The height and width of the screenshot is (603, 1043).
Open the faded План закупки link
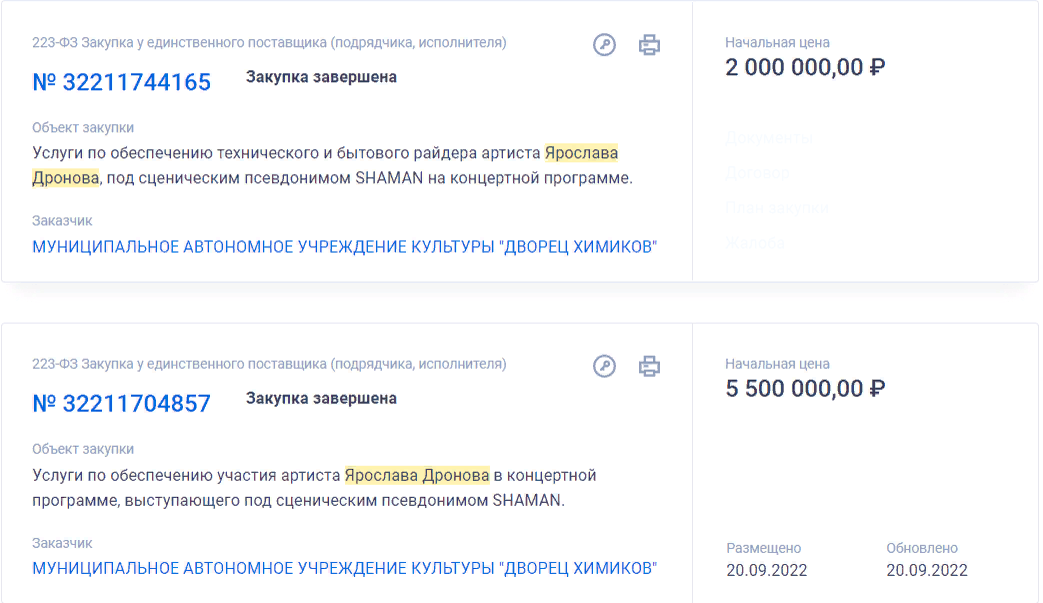[777, 208]
